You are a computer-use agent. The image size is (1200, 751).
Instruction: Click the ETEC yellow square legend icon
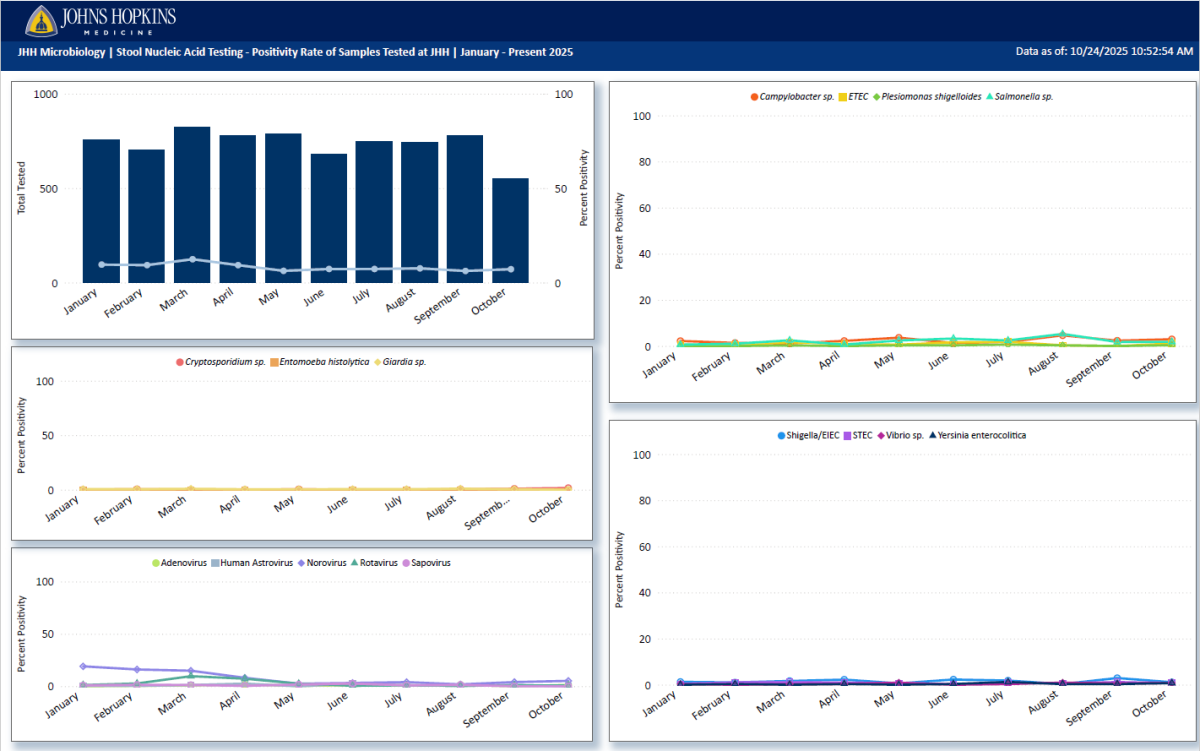[x=843, y=97]
